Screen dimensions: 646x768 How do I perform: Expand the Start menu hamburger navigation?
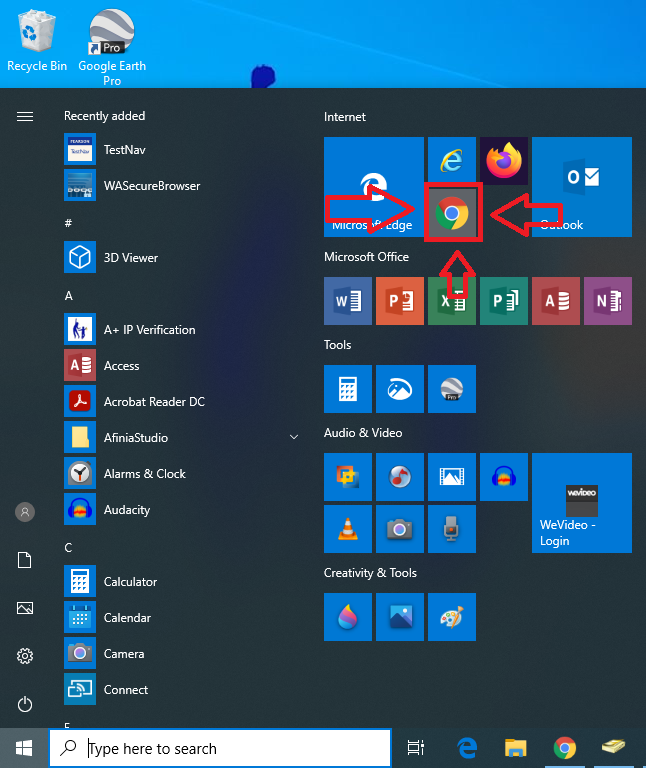click(x=25, y=117)
